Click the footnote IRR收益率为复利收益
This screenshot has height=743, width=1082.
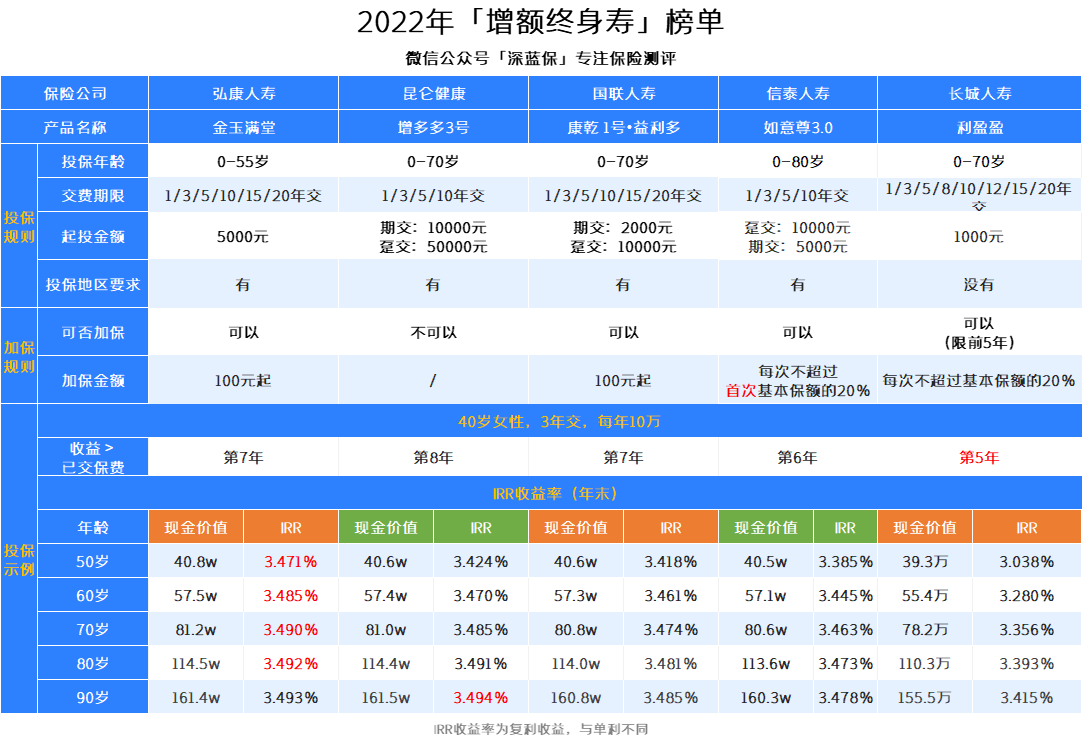(x=540, y=730)
